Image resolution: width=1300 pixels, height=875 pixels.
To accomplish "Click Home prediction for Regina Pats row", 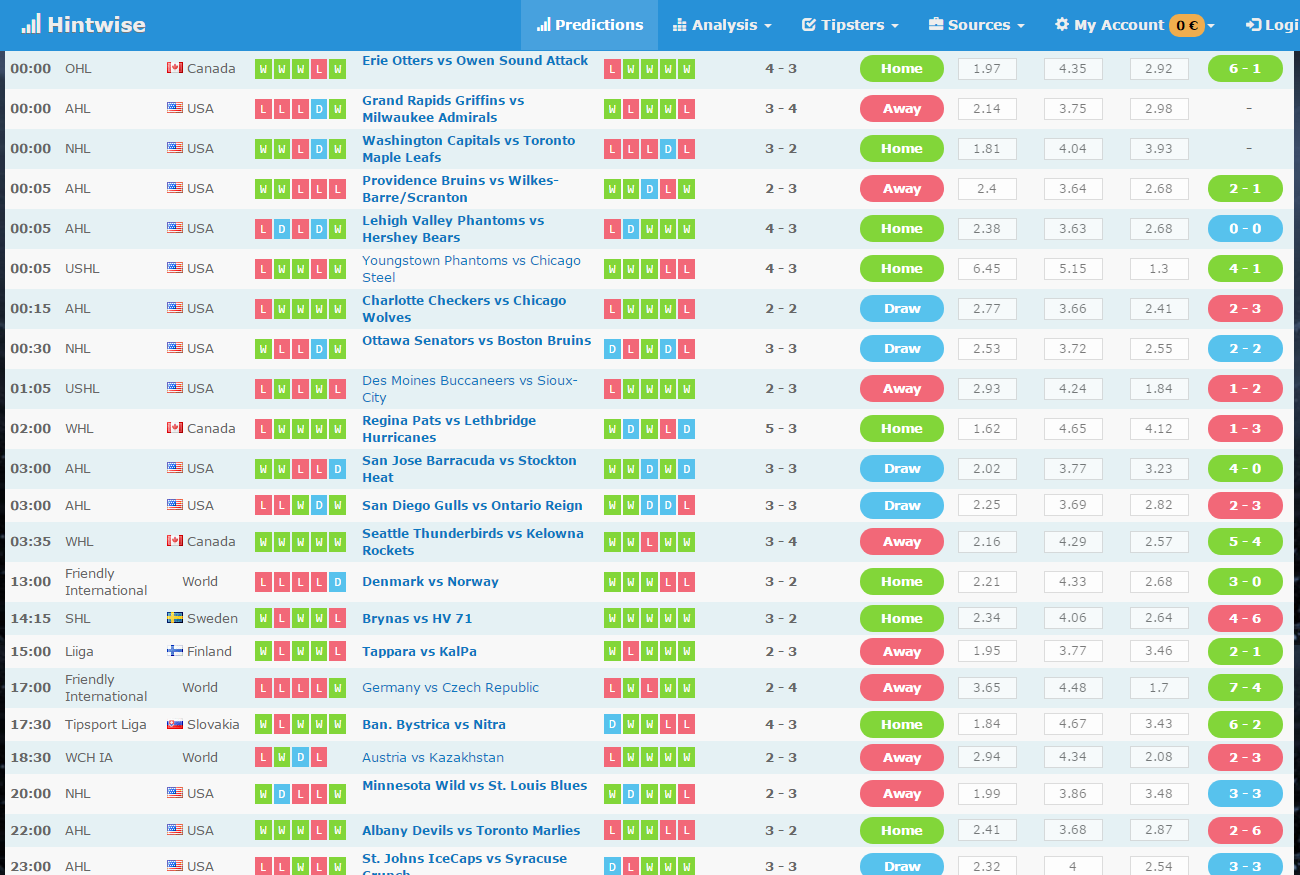I will (x=902, y=429).
